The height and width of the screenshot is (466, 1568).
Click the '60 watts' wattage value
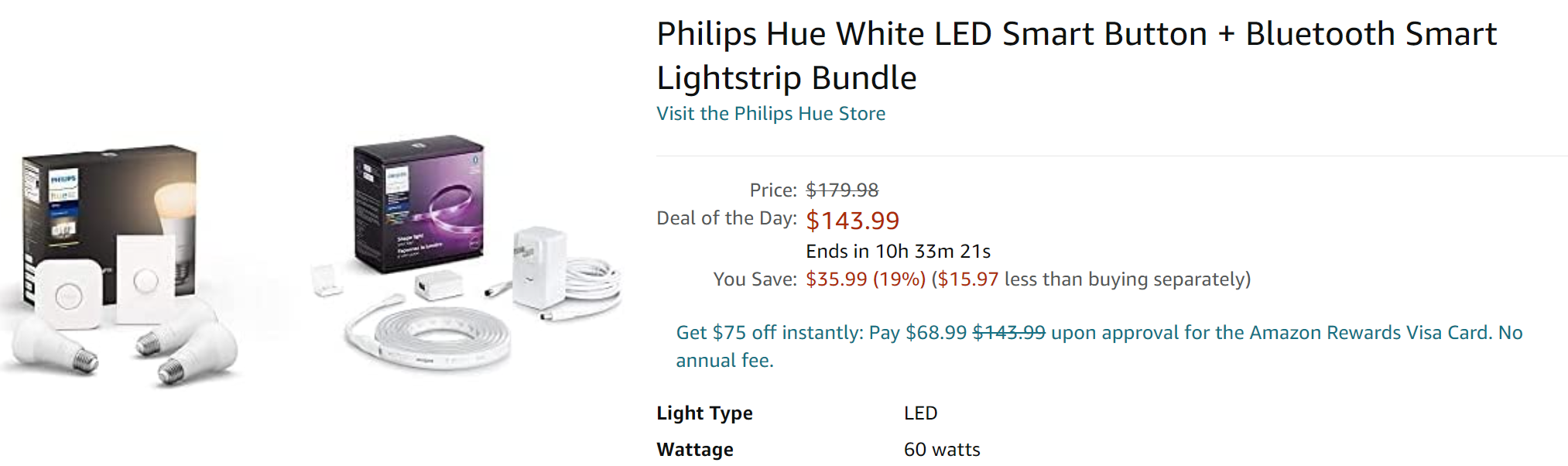(x=942, y=450)
